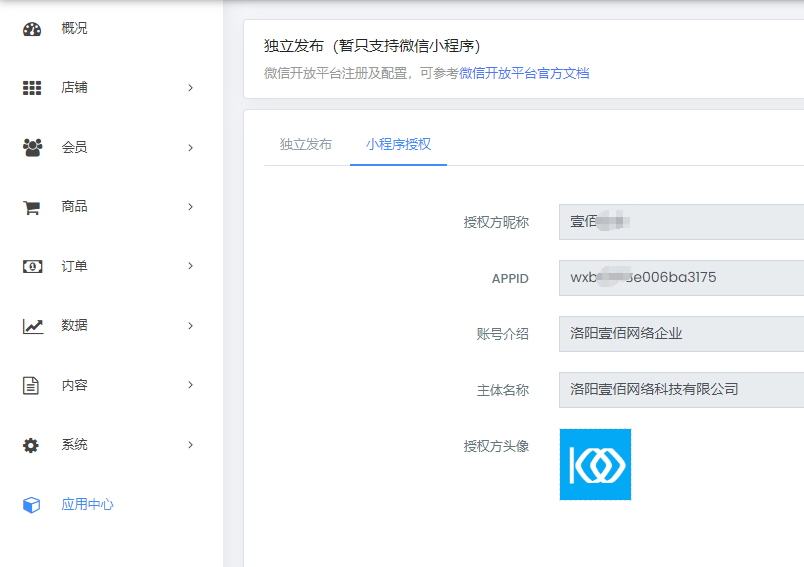Click the APPID input field
Screen dimensions: 804x567
click(680, 278)
